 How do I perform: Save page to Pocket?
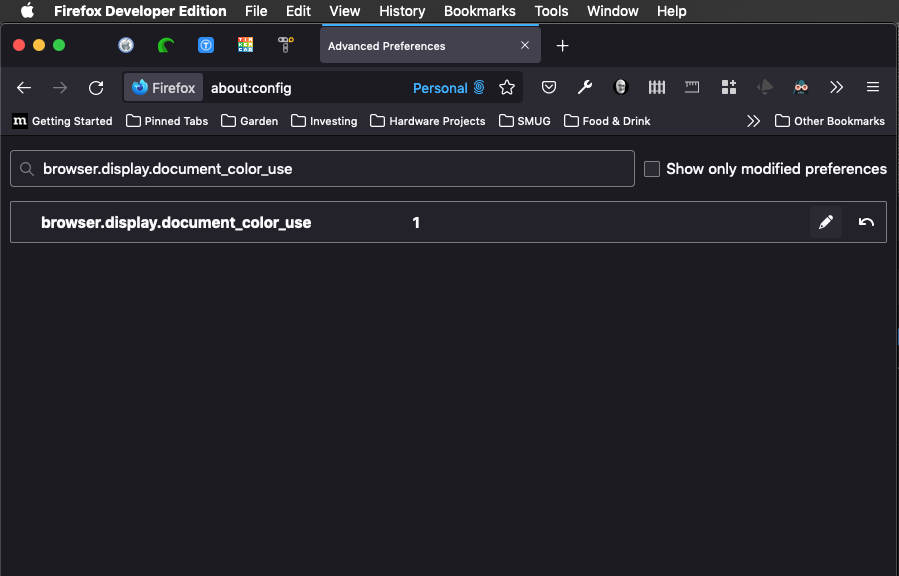[549, 87]
